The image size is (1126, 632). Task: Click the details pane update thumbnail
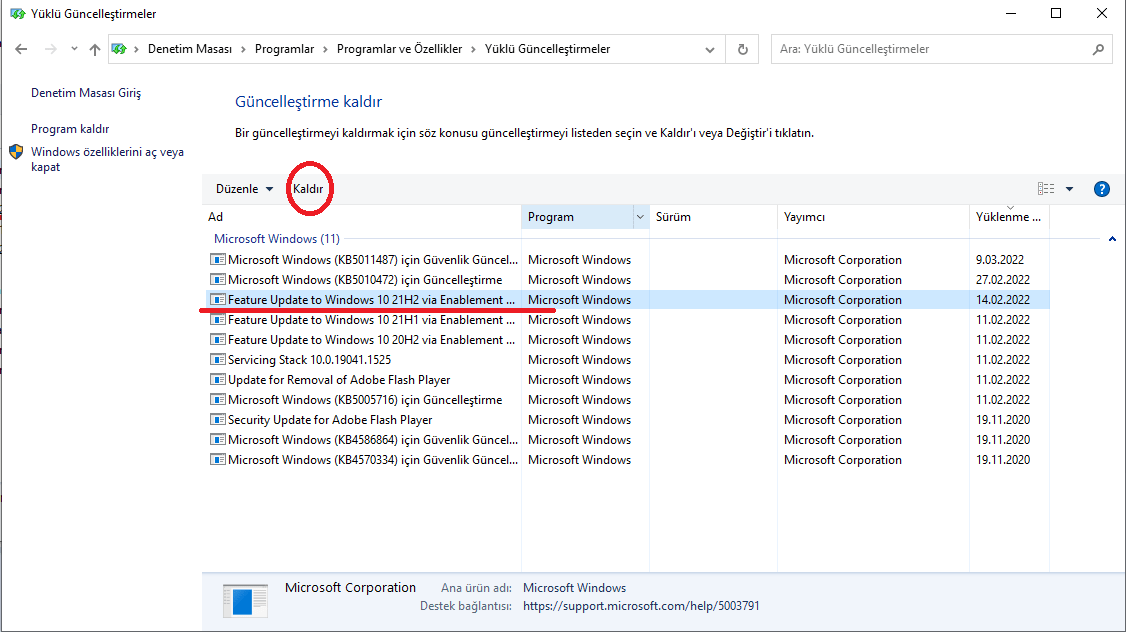click(x=245, y=600)
